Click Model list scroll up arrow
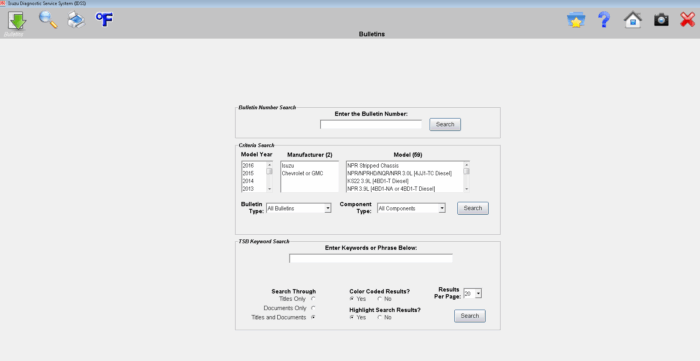Viewport: 700px width, 361px height. (467, 165)
